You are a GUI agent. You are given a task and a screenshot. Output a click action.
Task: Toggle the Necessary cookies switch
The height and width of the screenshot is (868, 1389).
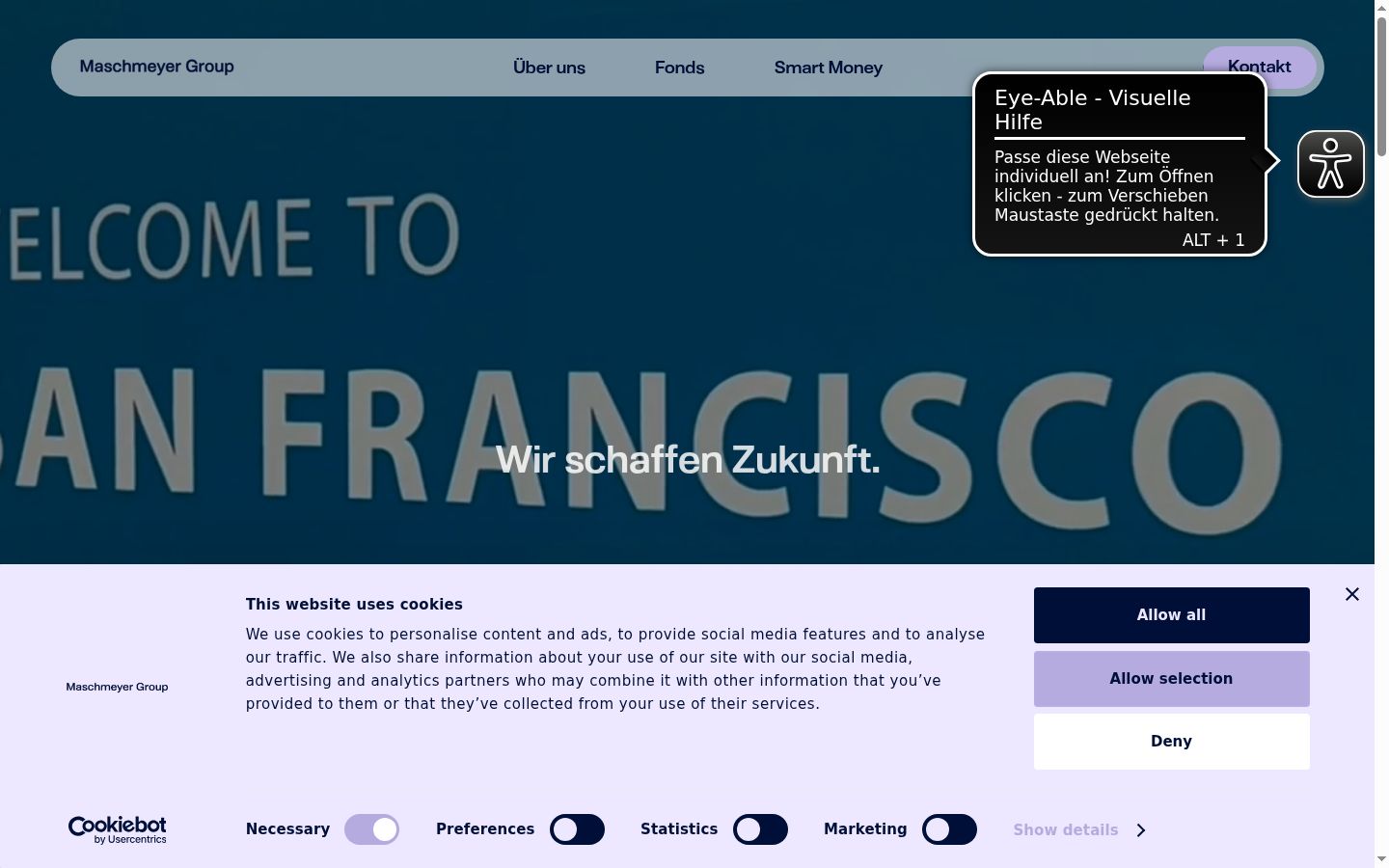coord(372,829)
